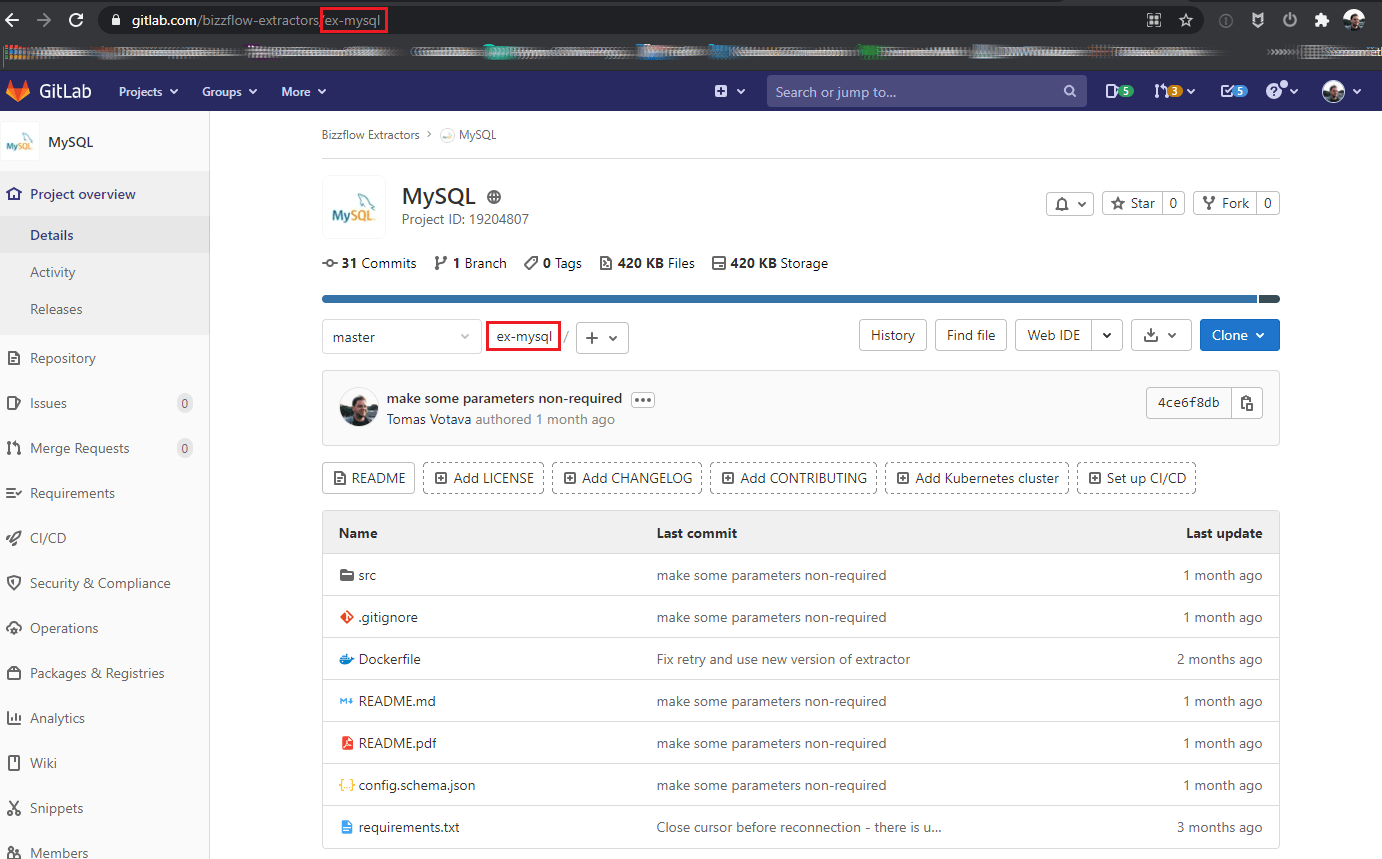Open the issues counter icon in navbar
The image size is (1382, 859).
coord(1119,91)
